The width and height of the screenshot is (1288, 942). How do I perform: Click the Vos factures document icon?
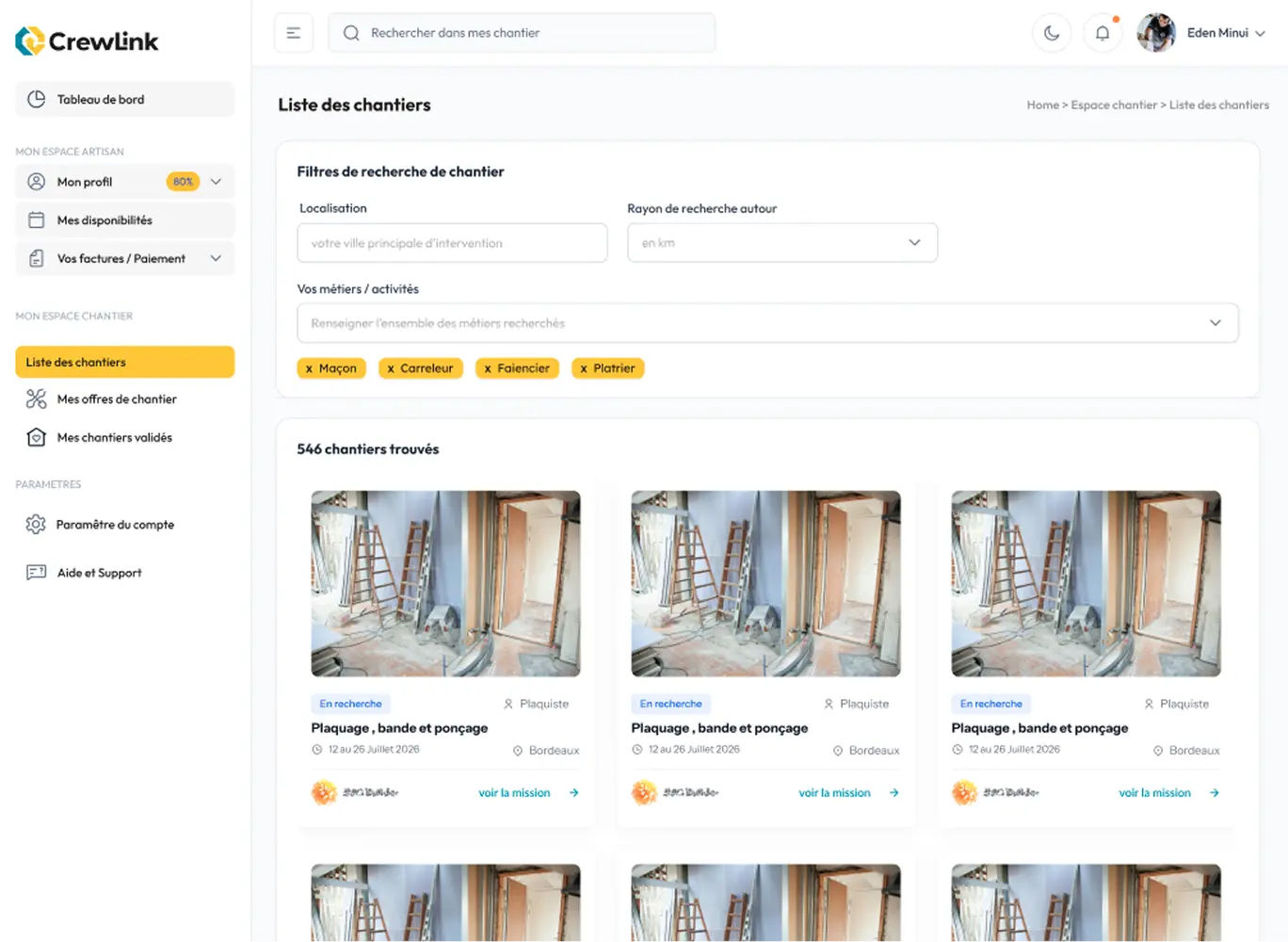37,258
